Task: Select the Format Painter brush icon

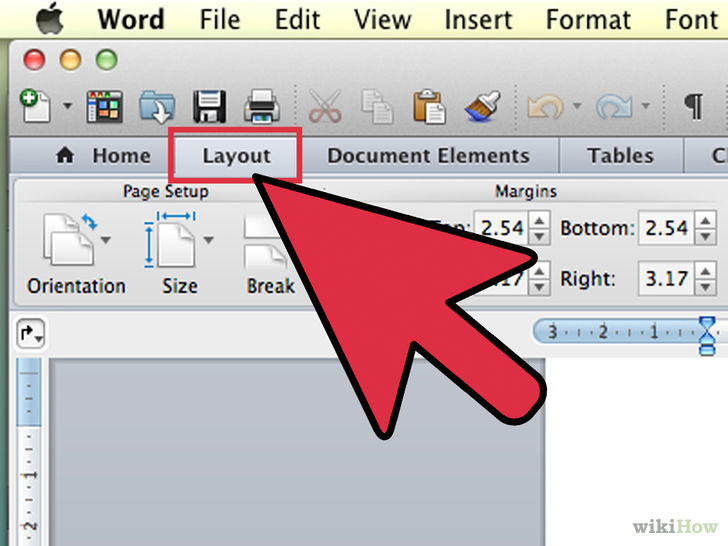Action: (x=483, y=106)
